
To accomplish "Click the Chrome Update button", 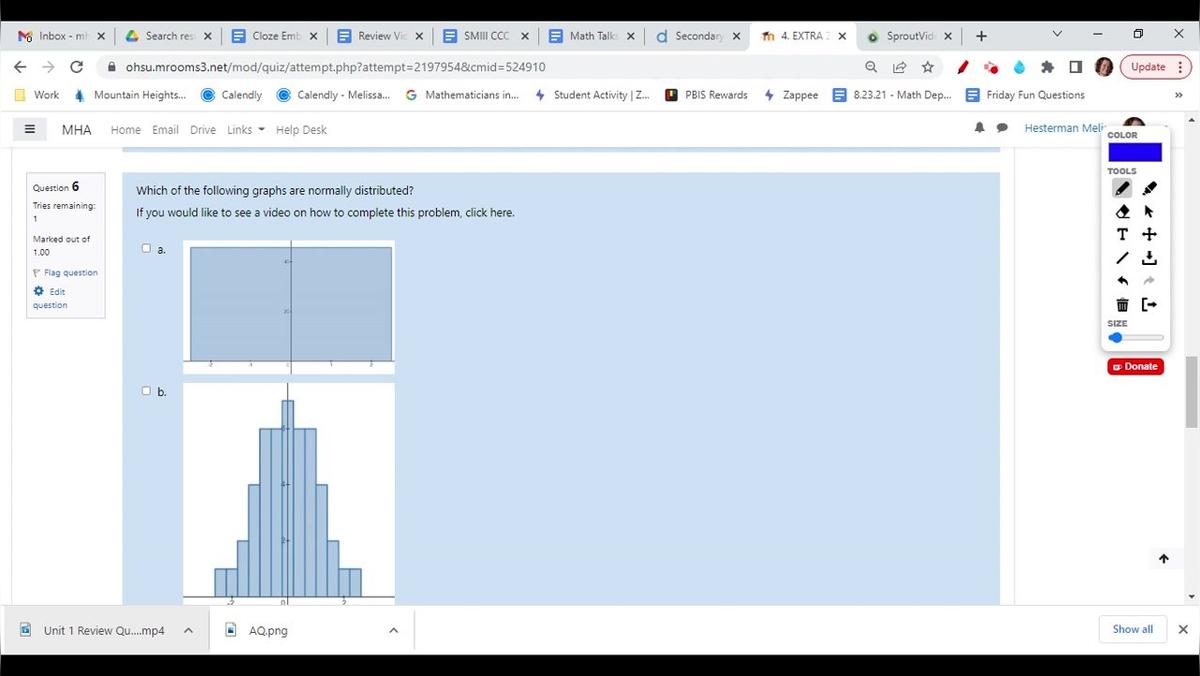I will [1156, 67].
